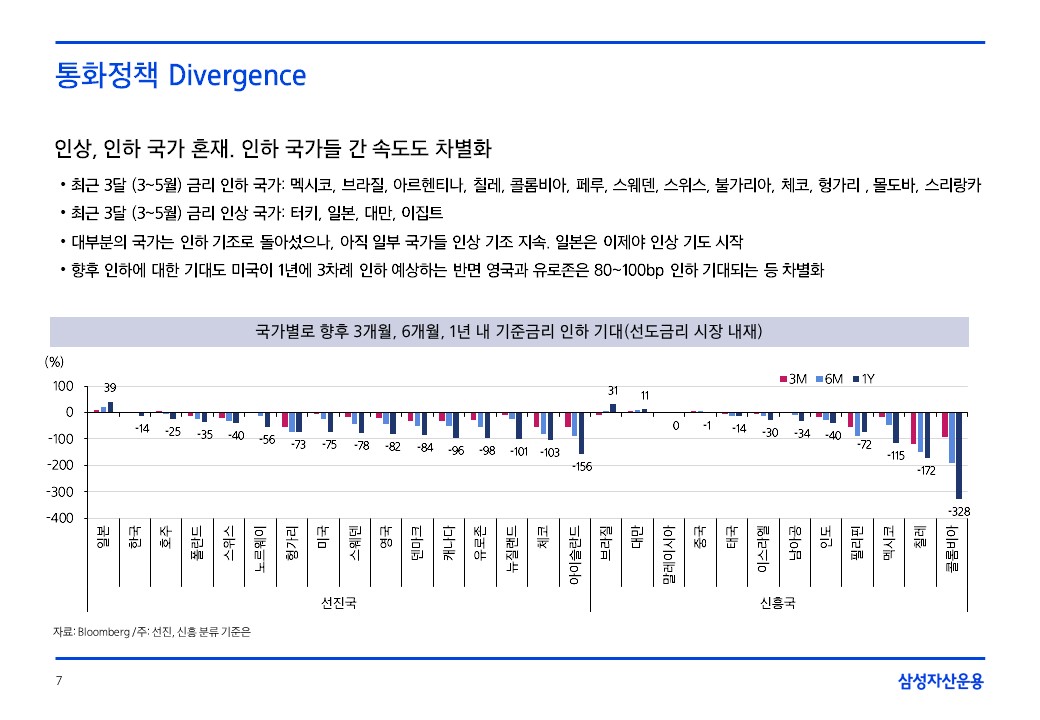Select the chart title banner about 기준금리 인하 기대
The height and width of the screenshot is (720, 1040).
pos(509,331)
